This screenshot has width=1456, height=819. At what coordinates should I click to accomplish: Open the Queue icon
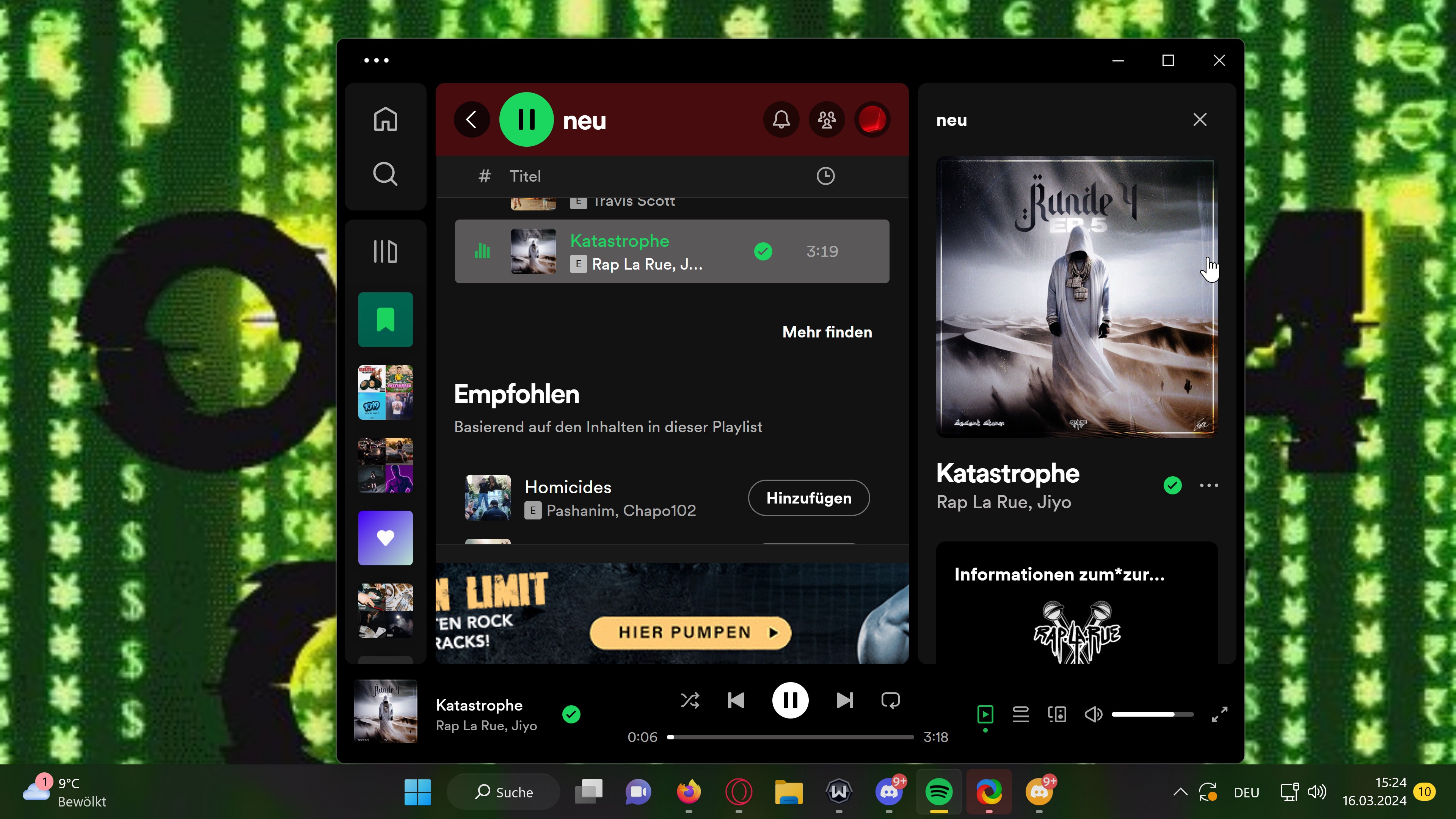tap(1020, 714)
